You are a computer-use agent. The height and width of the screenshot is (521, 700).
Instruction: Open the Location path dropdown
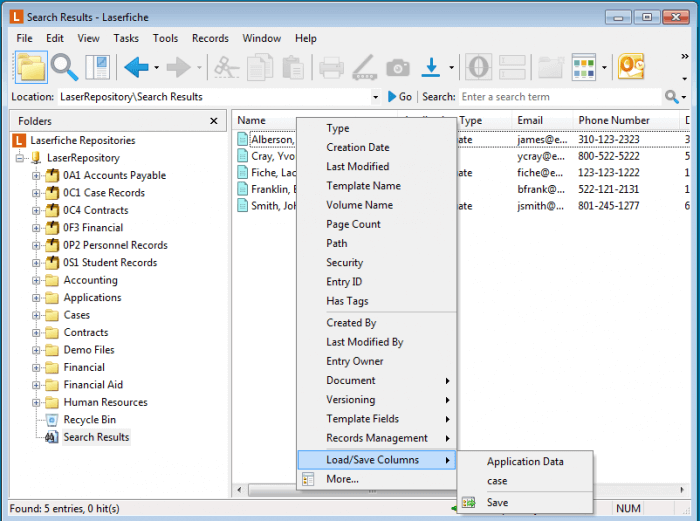[x=375, y=97]
